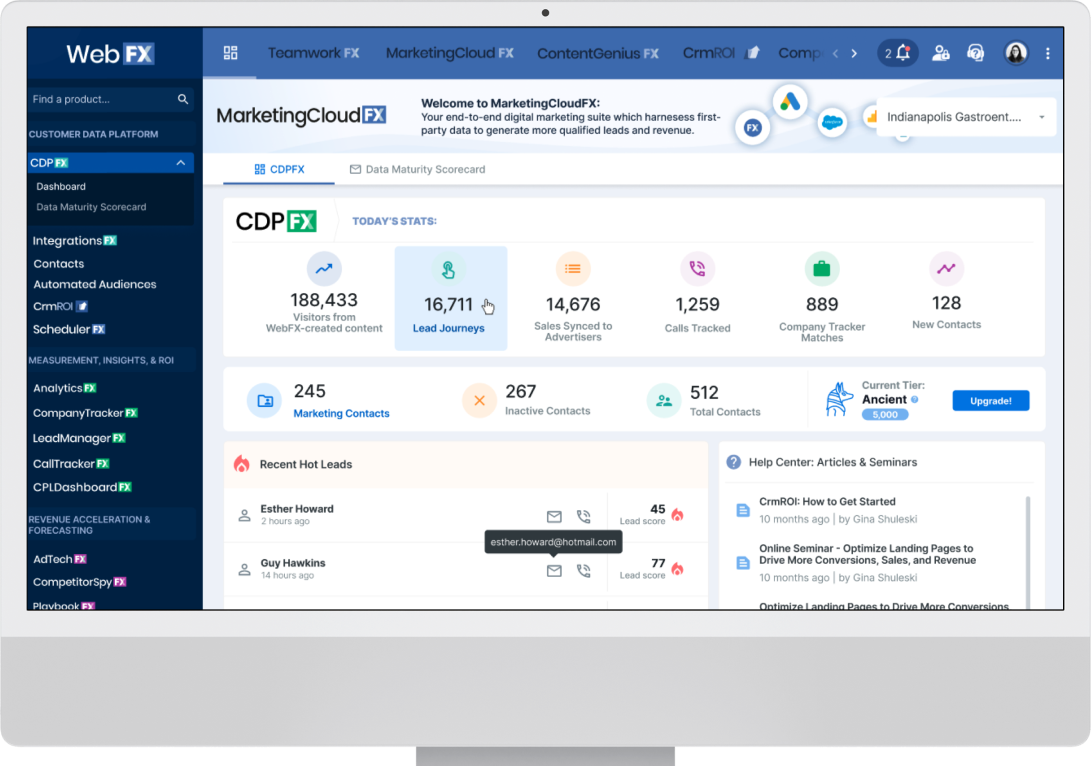Click the New Contacts chart icon
The image size is (1091, 766).
(x=946, y=269)
